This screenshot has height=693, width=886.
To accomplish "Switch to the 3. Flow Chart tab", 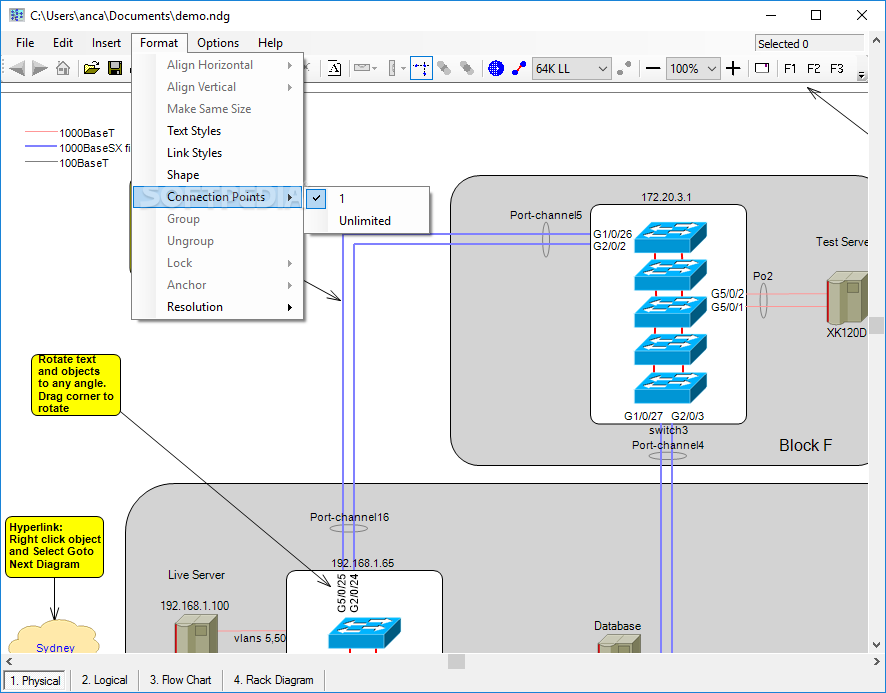I will tap(180, 680).
